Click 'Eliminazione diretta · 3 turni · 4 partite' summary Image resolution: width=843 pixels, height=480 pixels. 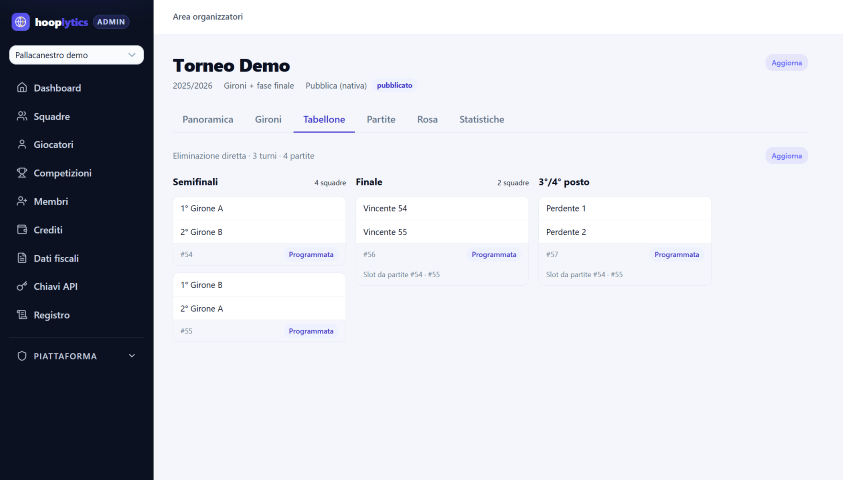click(244, 156)
